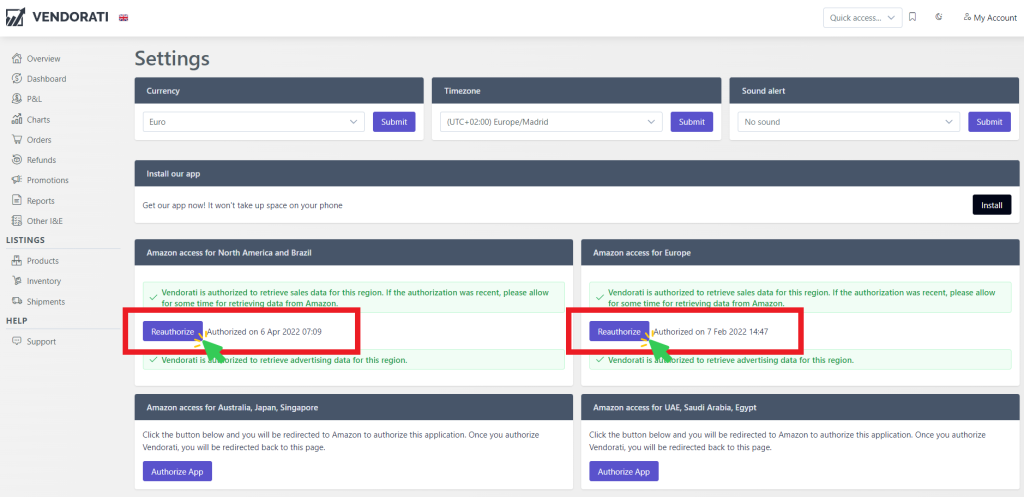Click 'Amazon access for UAE, Saudi Arabia, Egypt' header
Screen dimensions: 1024x497
(800, 407)
